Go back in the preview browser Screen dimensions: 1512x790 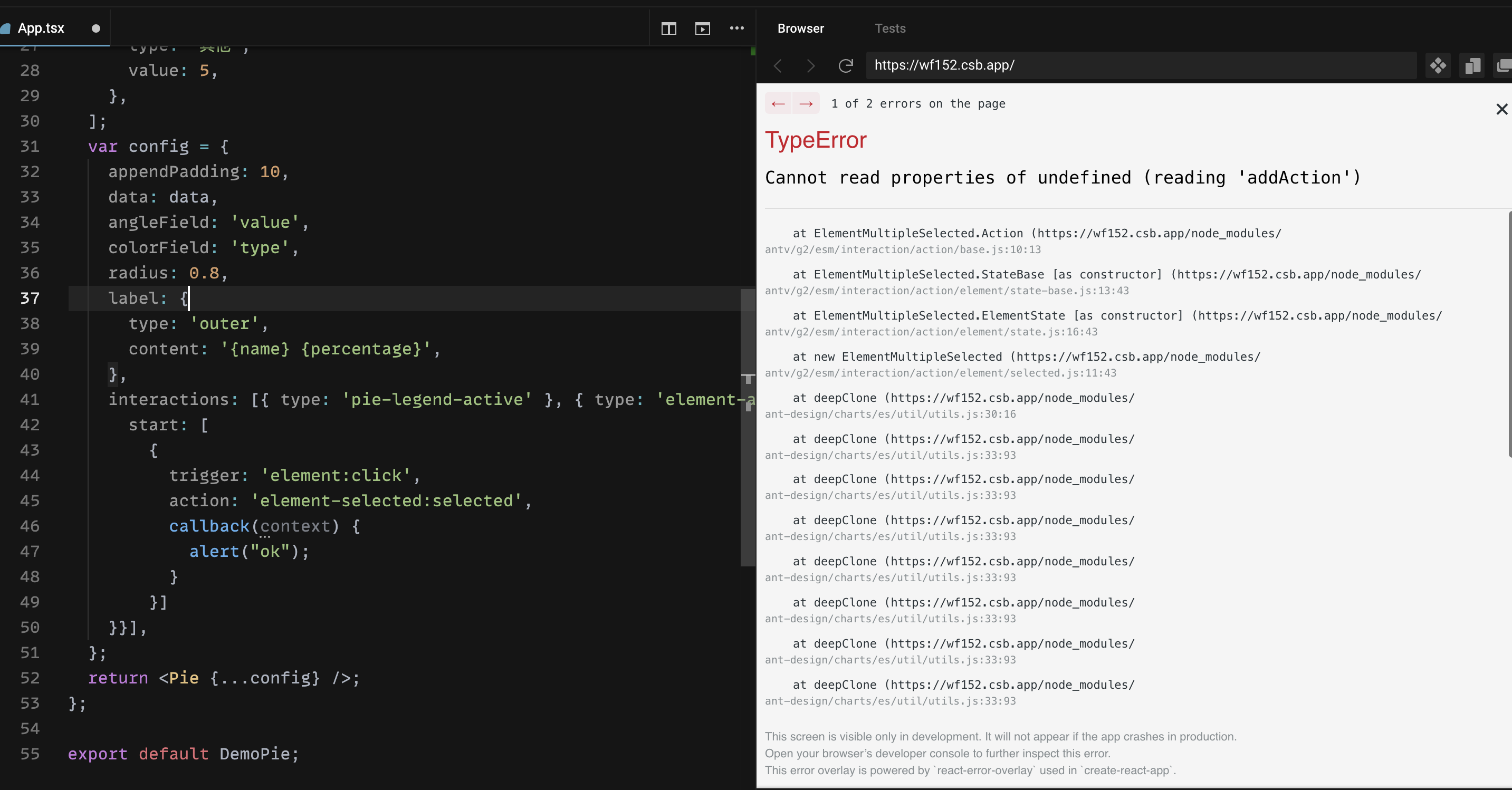tap(778, 65)
